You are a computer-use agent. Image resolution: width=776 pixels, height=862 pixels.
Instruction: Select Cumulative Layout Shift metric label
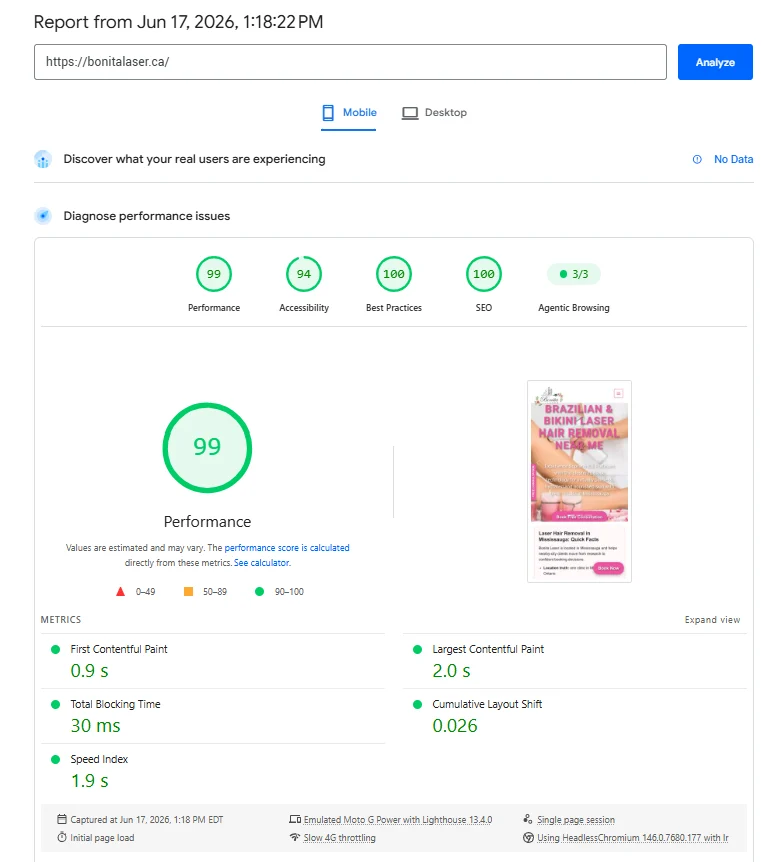(487, 704)
